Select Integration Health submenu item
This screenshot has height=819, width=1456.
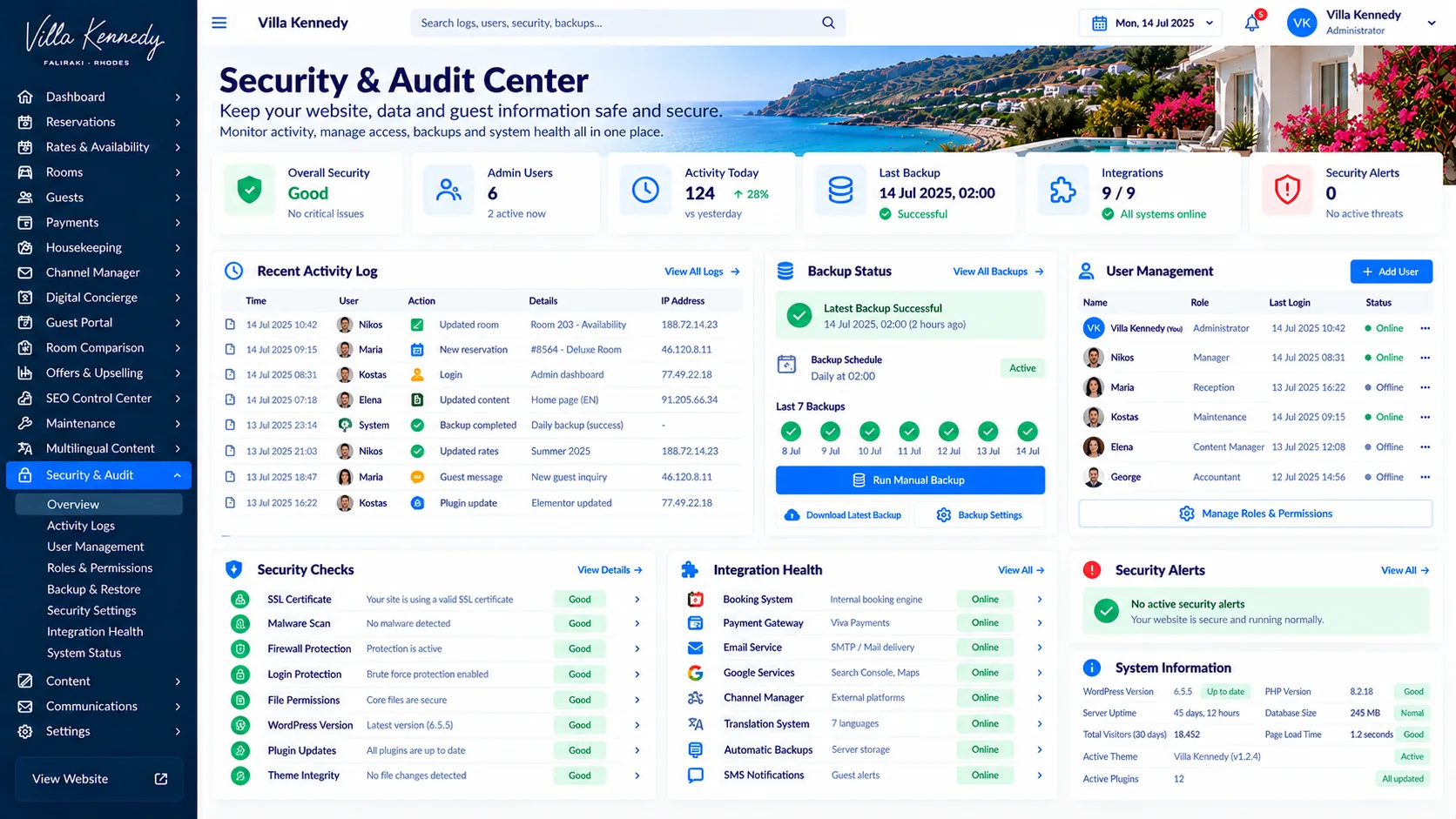click(x=95, y=632)
